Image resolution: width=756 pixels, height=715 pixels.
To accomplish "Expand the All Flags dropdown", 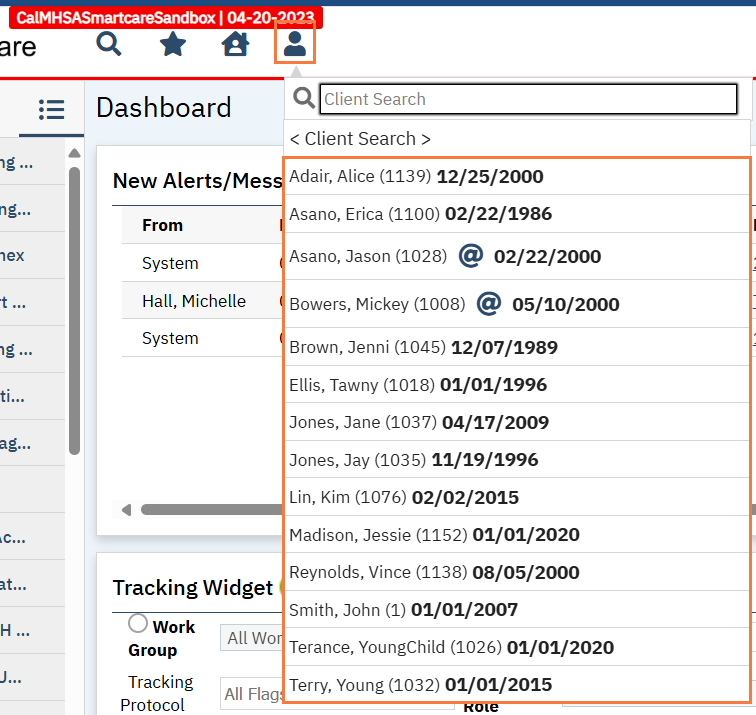I will [250, 694].
